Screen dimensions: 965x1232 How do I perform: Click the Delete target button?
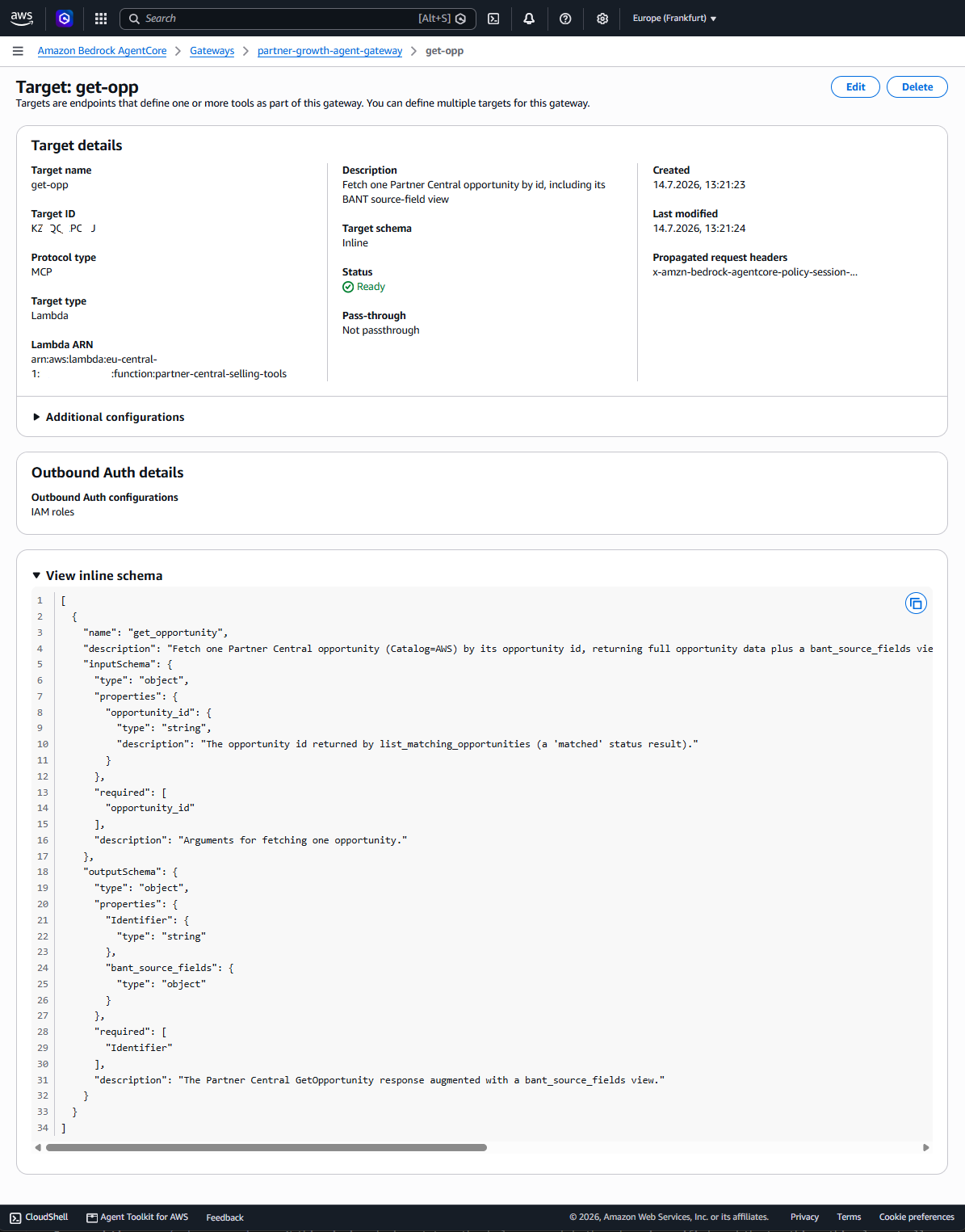[917, 87]
